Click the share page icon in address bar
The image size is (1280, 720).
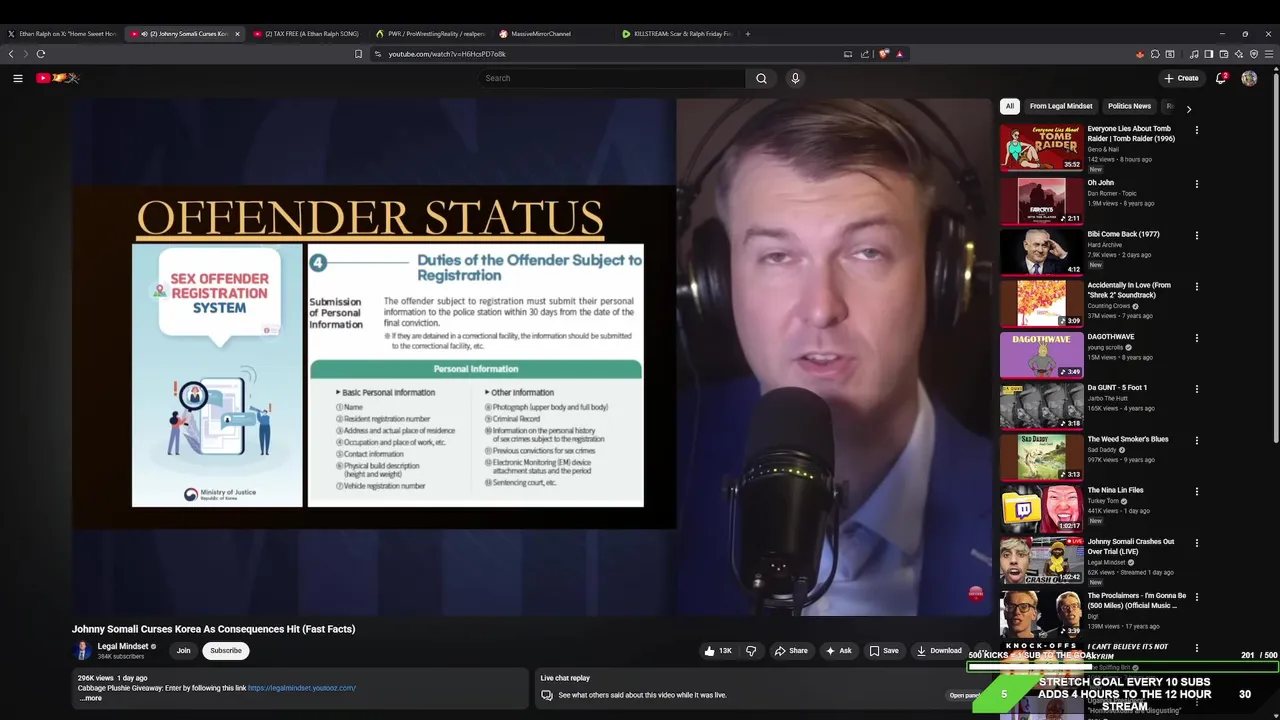(865, 54)
